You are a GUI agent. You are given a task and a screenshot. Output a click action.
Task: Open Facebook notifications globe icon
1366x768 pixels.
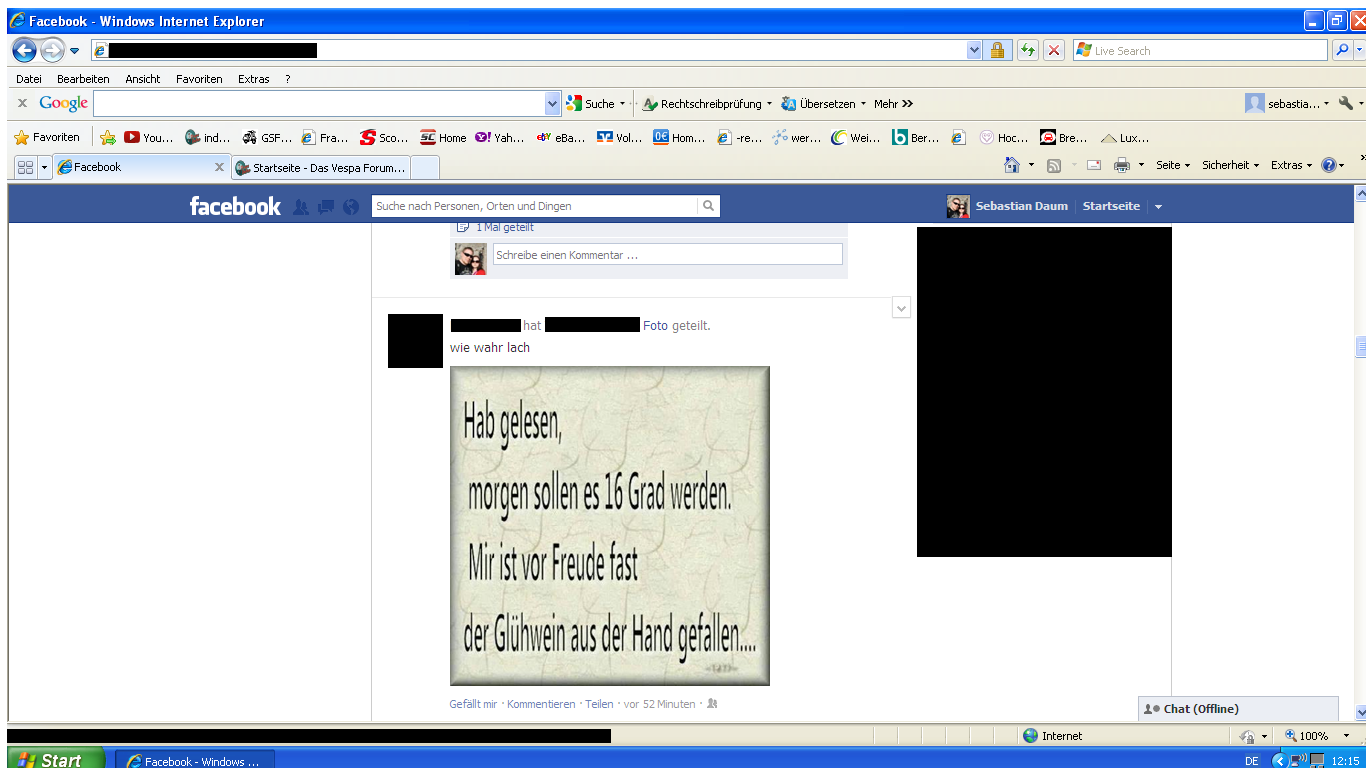[x=350, y=207]
